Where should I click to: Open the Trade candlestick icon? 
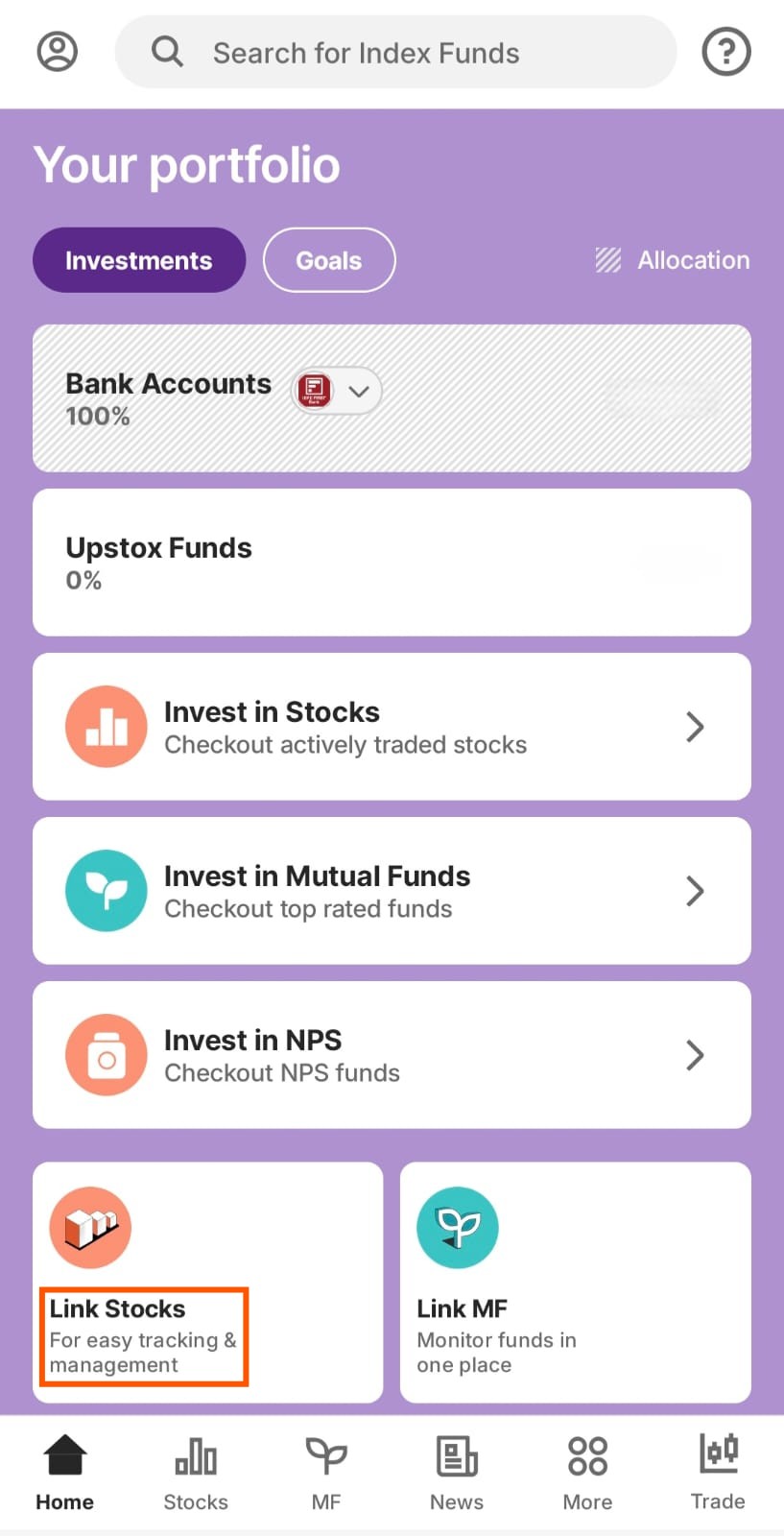coord(718,1472)
